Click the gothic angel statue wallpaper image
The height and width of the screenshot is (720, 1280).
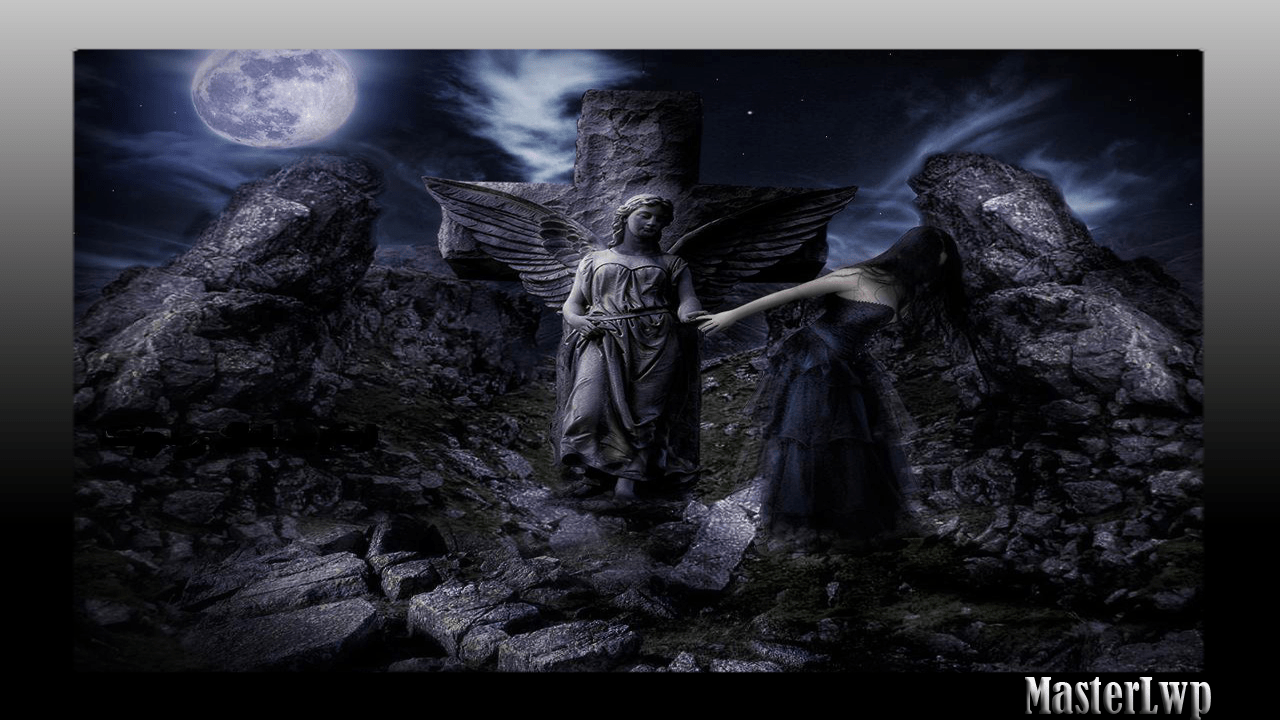pos(638,360)
